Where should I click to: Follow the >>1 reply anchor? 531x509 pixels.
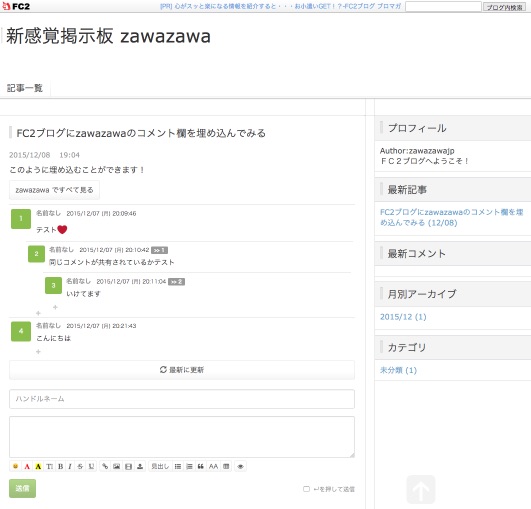pos(160,250)
